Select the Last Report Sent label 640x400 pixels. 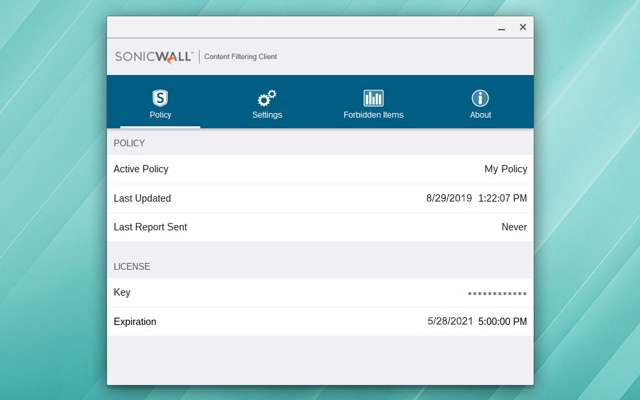coord(150,227)
